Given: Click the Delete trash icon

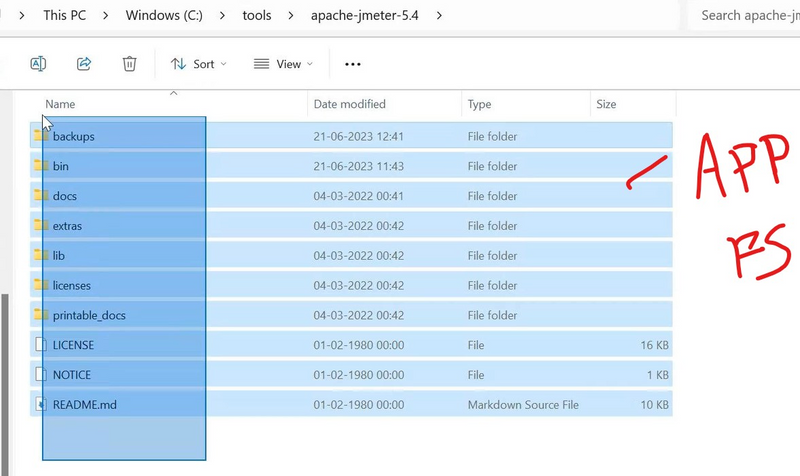Looking at the screenshot, I should point(129,64).
